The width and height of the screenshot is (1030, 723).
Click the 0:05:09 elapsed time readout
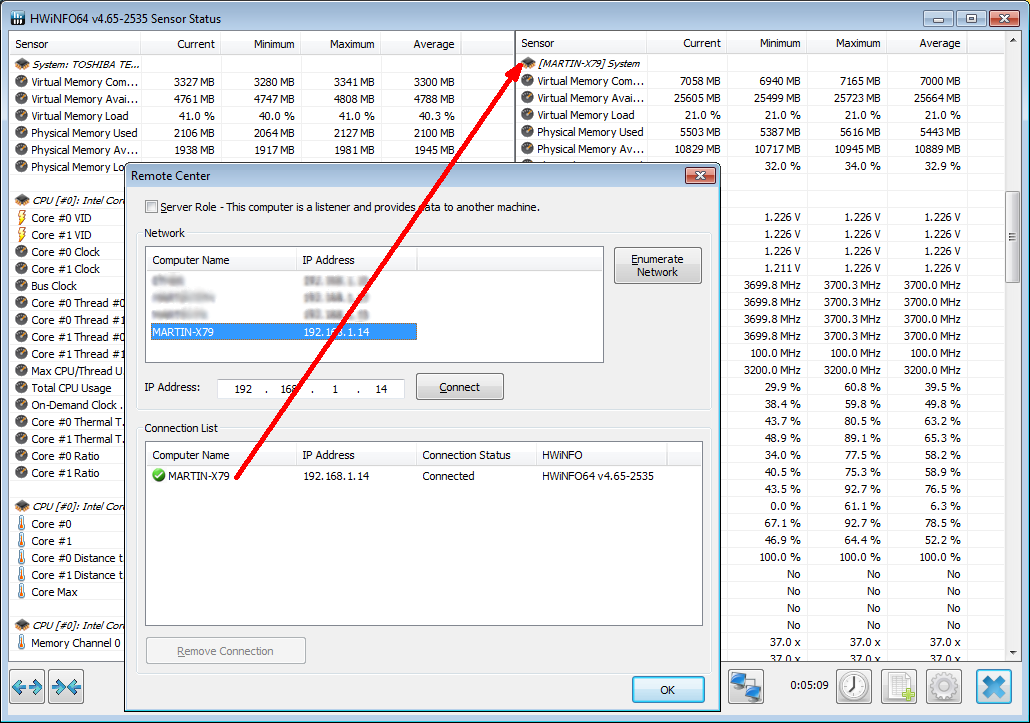click(x=809, y=685)
